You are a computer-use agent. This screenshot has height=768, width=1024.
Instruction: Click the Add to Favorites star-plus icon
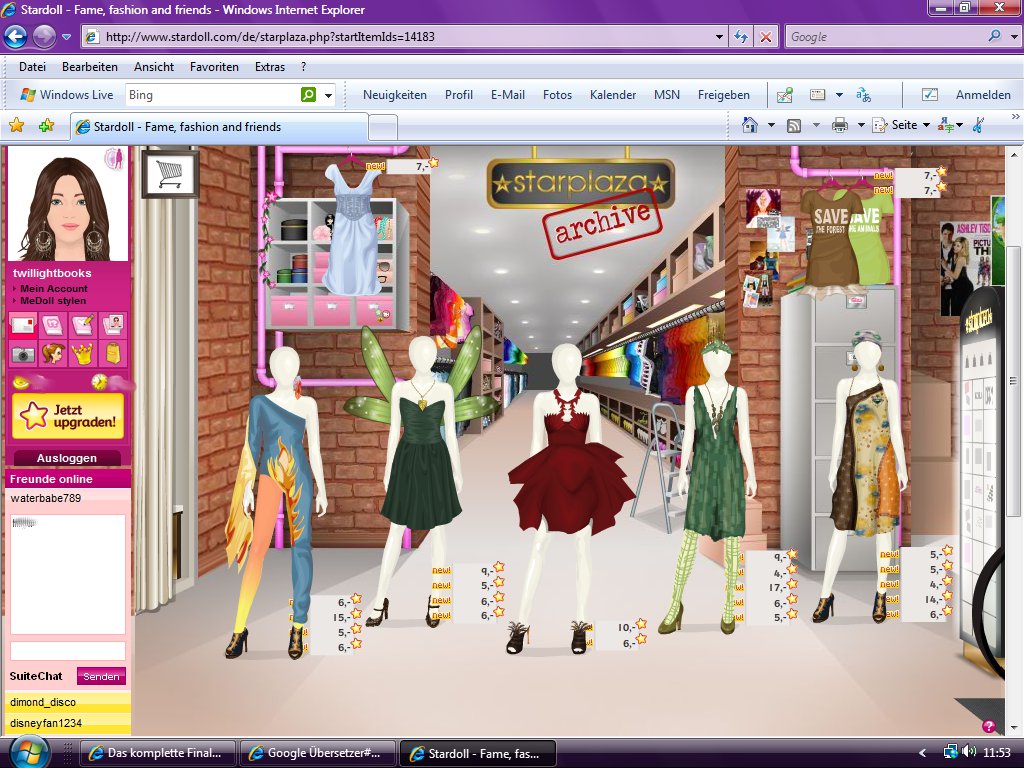coord(46,125)
